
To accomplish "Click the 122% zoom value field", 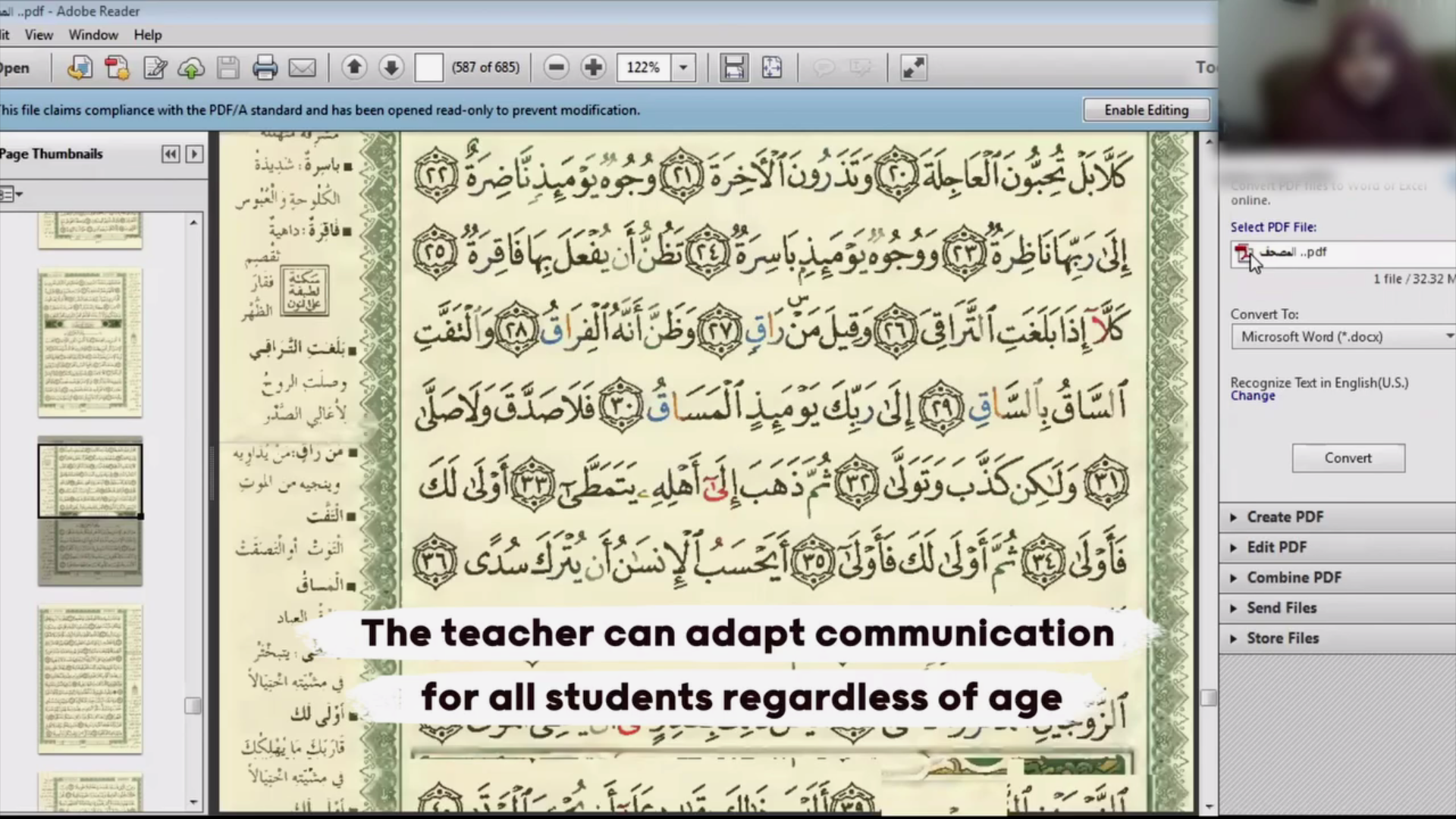I will pos(644,67).
